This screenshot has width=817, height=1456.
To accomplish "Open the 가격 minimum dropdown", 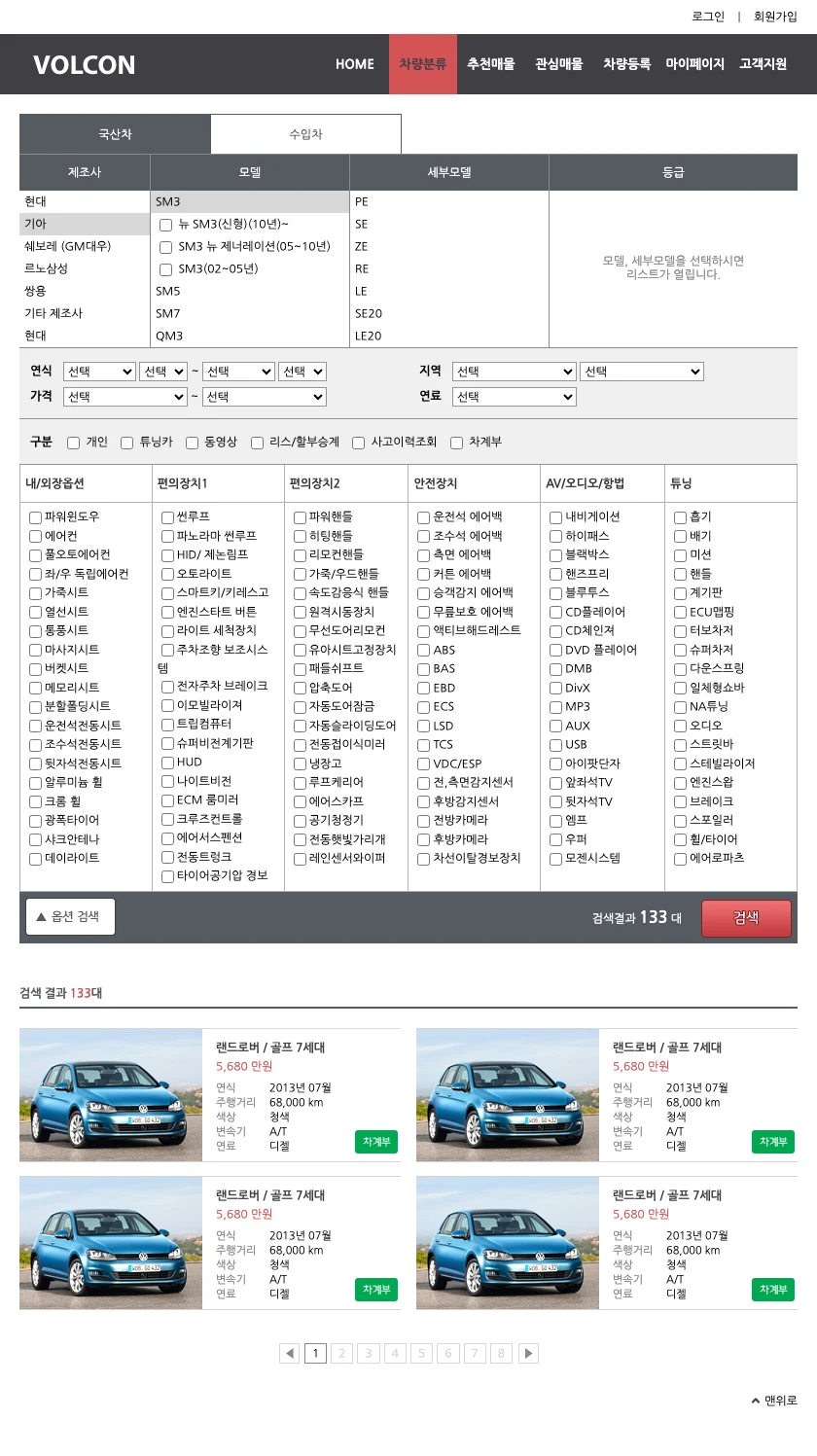I will coord(125,397).
